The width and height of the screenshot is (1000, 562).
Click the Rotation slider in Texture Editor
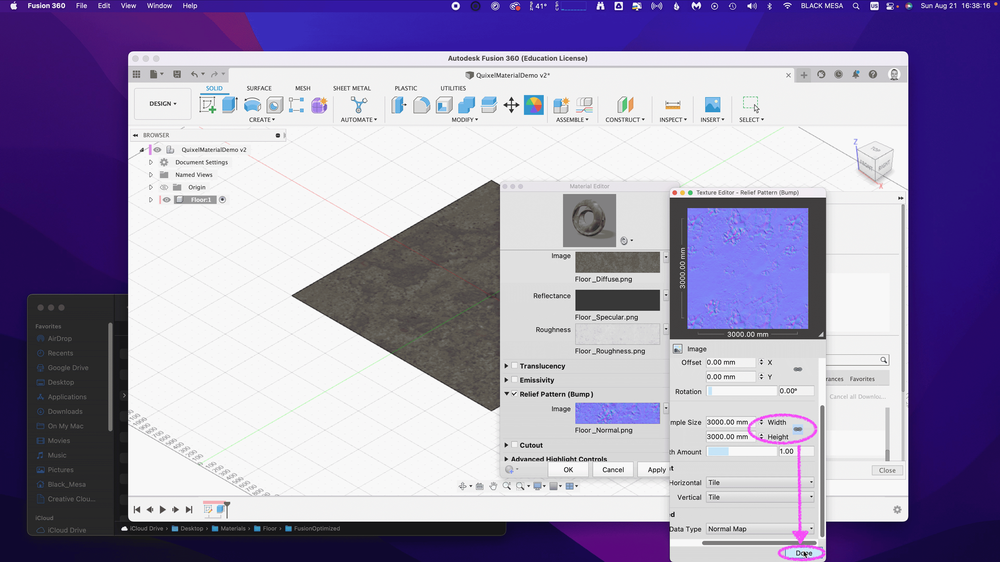tap(742, 392)
